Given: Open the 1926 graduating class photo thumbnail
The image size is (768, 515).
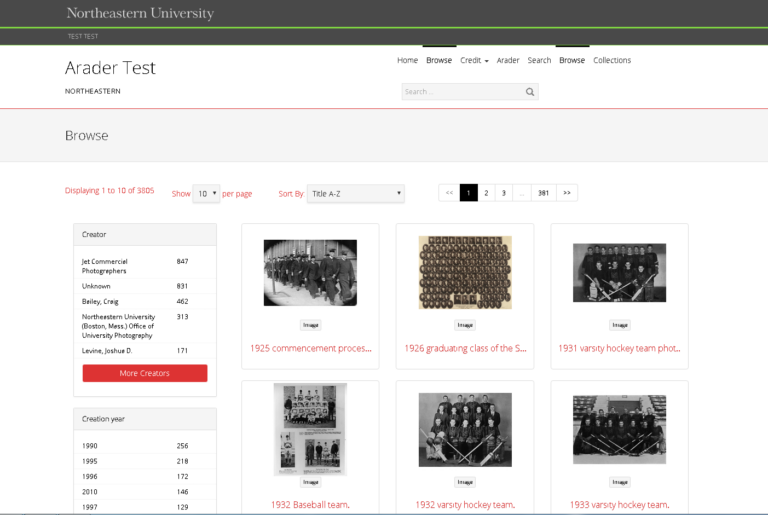Looking at the screenshot, I should tap(464, 272).
